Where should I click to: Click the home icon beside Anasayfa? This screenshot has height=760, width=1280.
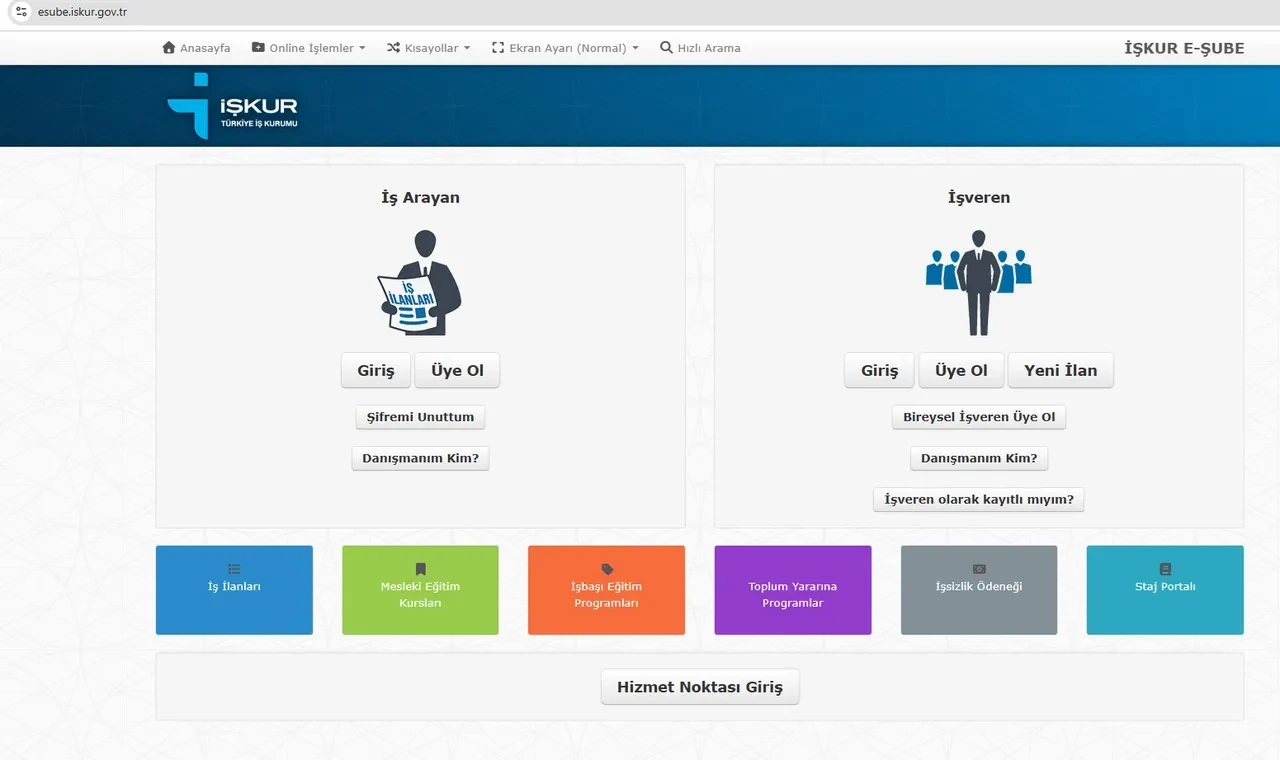tap(168, 48)
